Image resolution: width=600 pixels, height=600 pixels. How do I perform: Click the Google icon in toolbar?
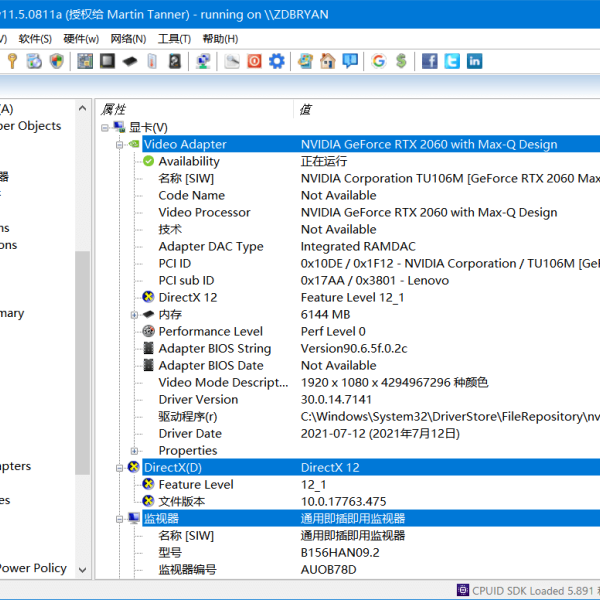coord(379,61)
